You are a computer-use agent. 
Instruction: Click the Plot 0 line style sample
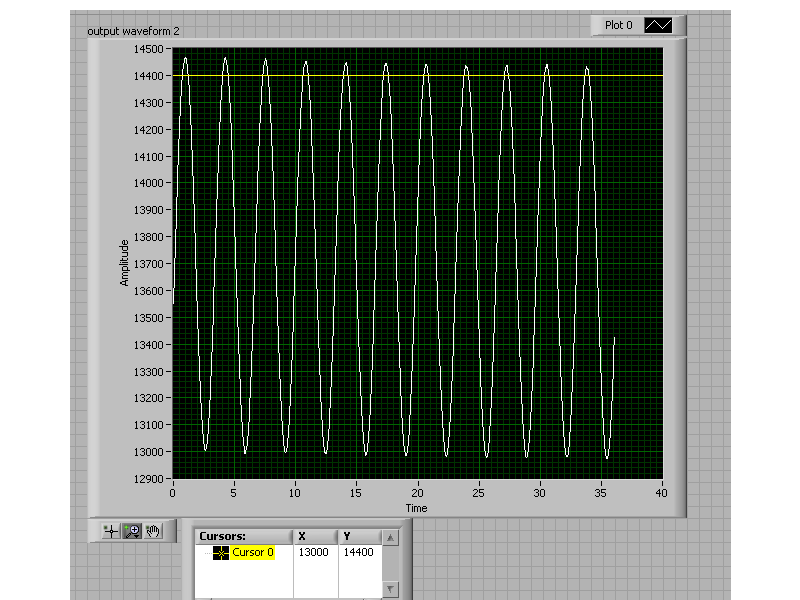[x=659, y=25]
